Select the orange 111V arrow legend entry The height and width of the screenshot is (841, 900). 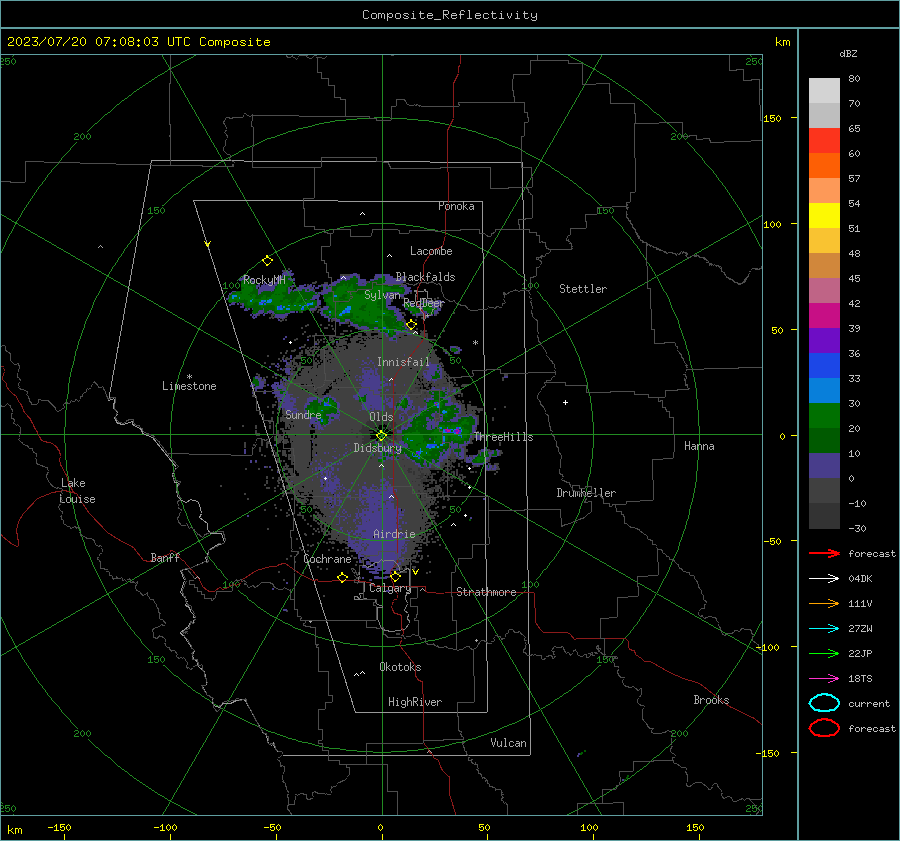pyautogui.click(x=824, y=603)
